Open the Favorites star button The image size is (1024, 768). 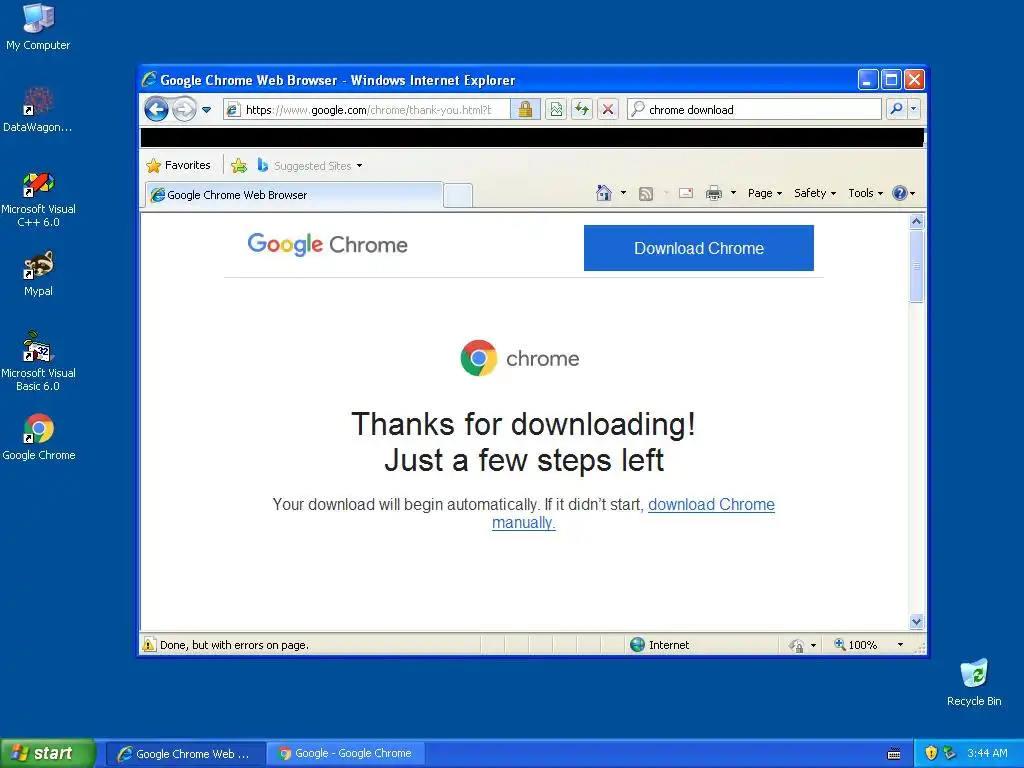coord(179,165)
